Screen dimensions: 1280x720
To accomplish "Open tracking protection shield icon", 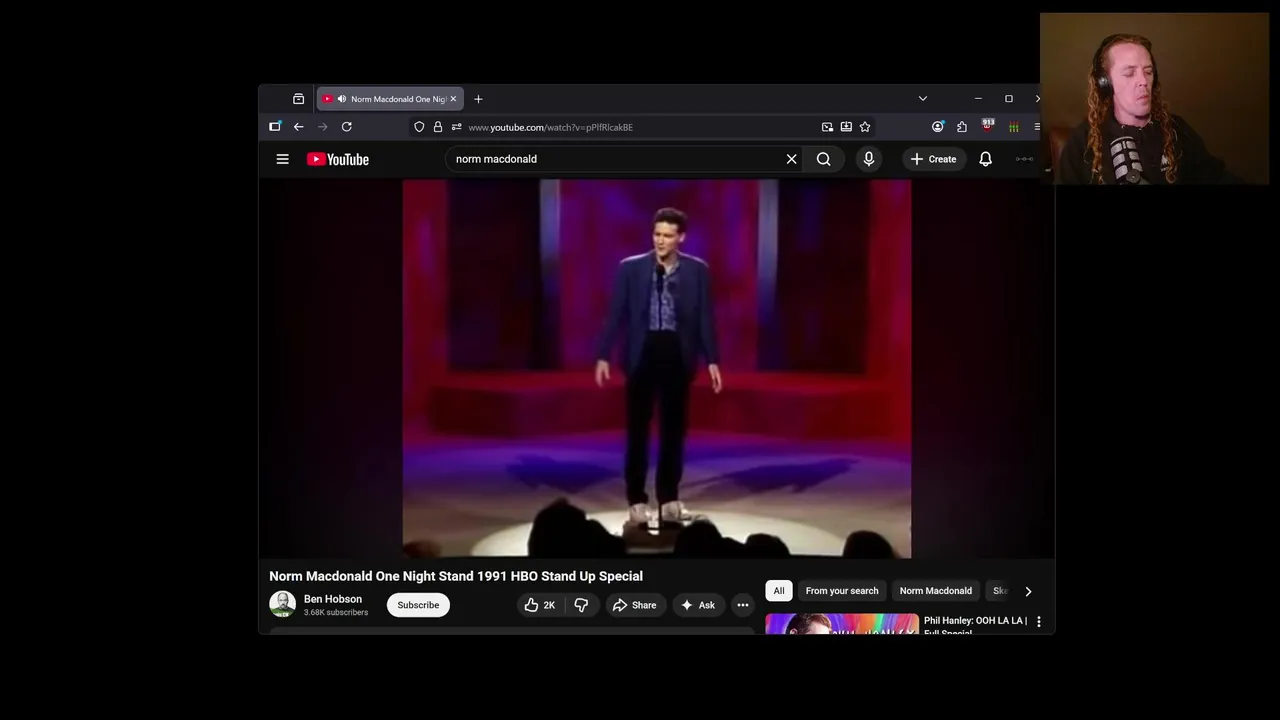I will point(419,127).
